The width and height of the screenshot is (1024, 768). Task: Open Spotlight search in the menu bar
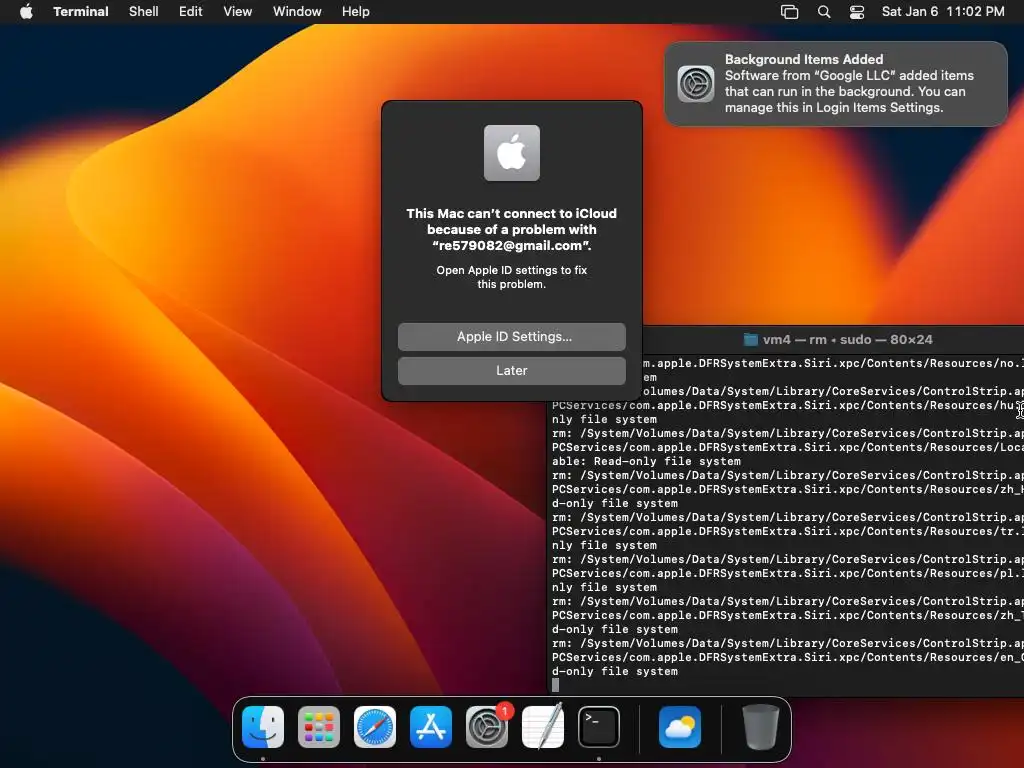tap(824, 12)
